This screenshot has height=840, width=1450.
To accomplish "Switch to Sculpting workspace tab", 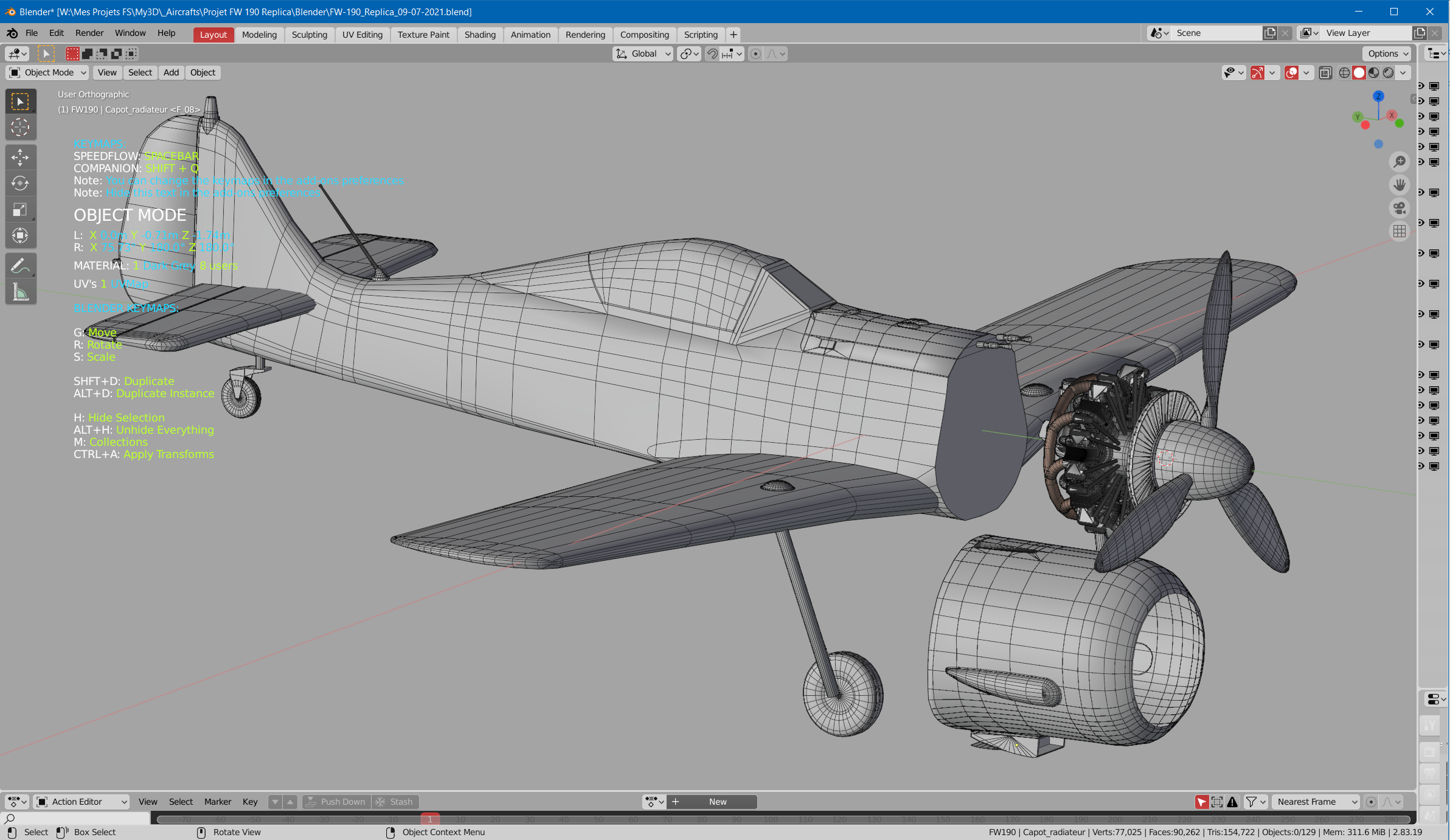I will tap(309, 35).
